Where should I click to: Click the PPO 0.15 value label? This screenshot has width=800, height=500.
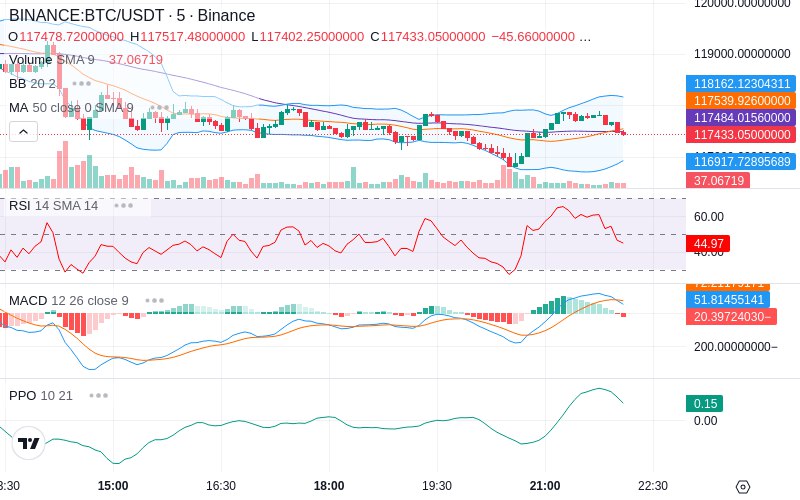pyautogui.click(x=705, y=404)
